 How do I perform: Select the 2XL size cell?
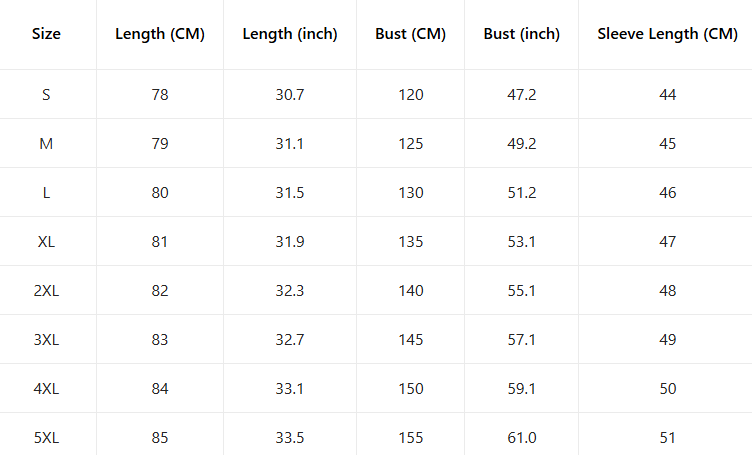pyautogui.click(x=46, y=291)
